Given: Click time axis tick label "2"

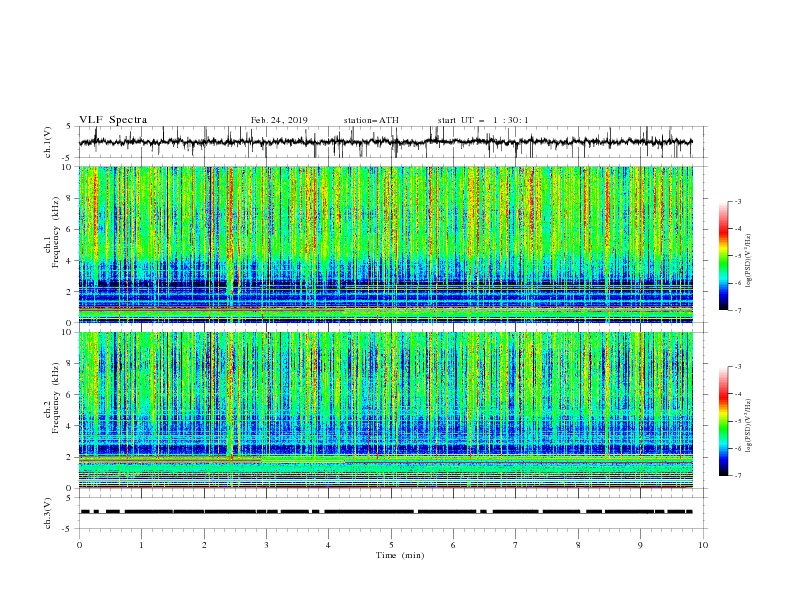Looking at the screenshot, I should click(x=204, y=545).
